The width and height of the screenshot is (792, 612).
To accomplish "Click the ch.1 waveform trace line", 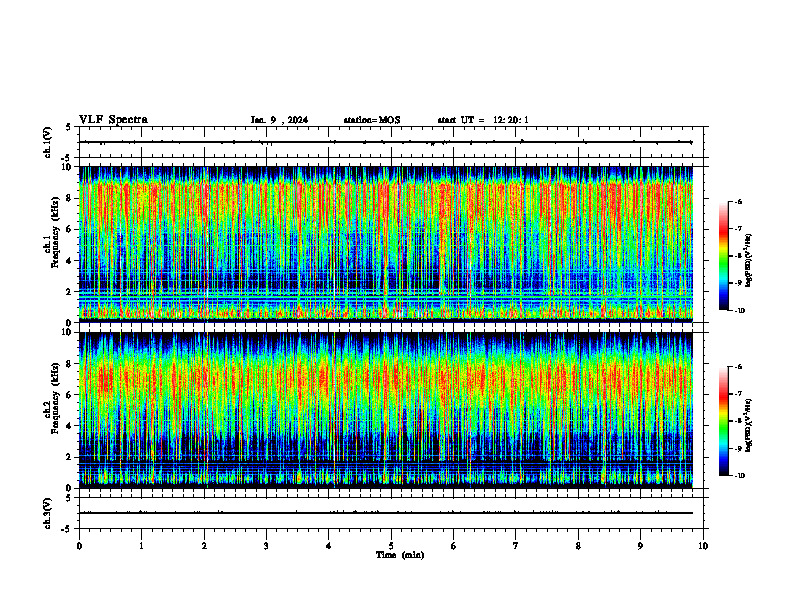I will pyautogui.click(x=385, y=142).
